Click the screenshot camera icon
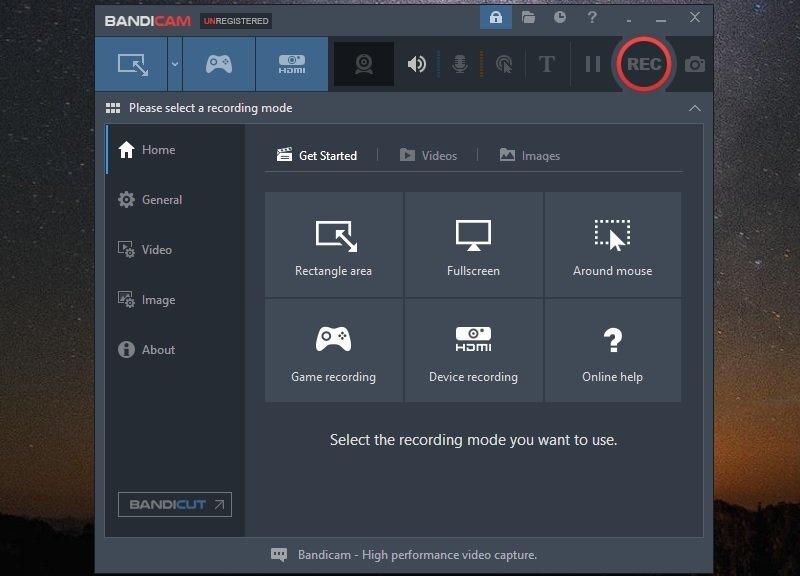 [x=695, y=64]
